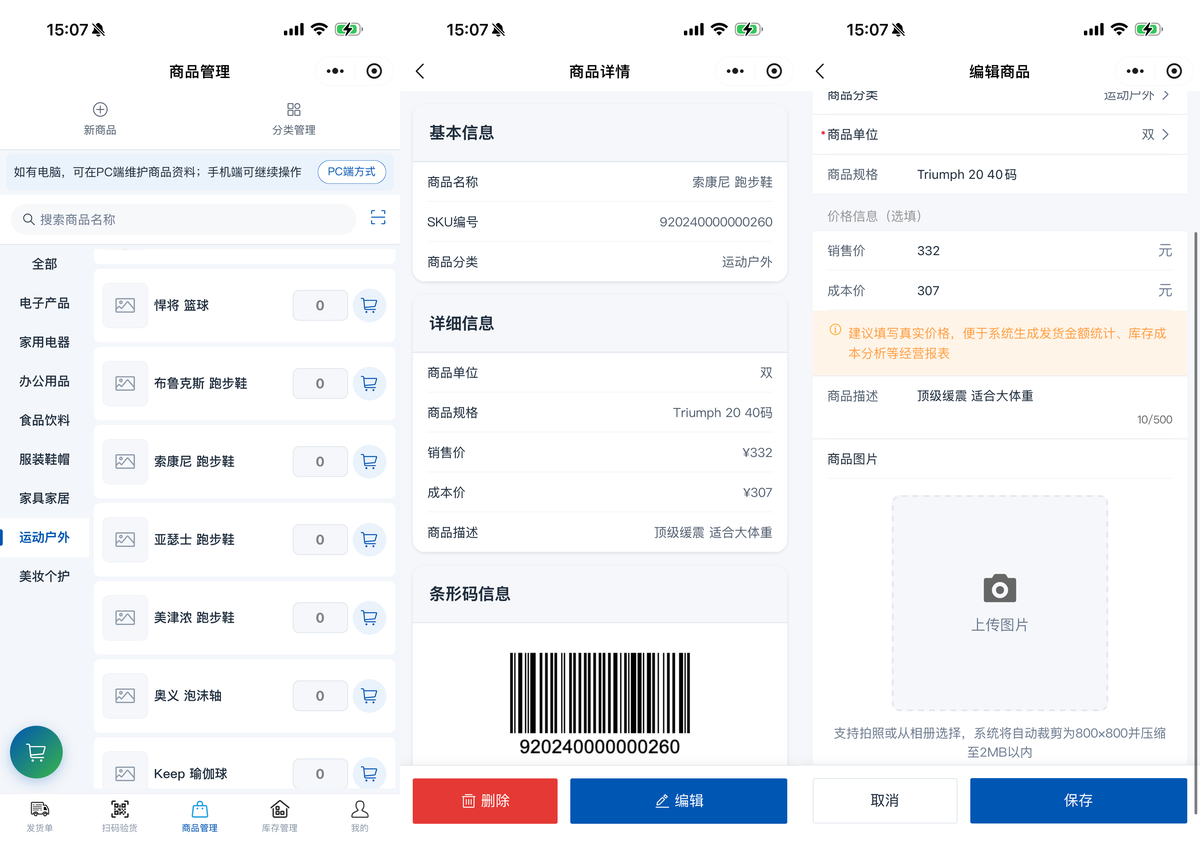Tap quantity box for 美津浓 跑步鞋
This screenshot has height=868, width=1200.
pos(320,618)
